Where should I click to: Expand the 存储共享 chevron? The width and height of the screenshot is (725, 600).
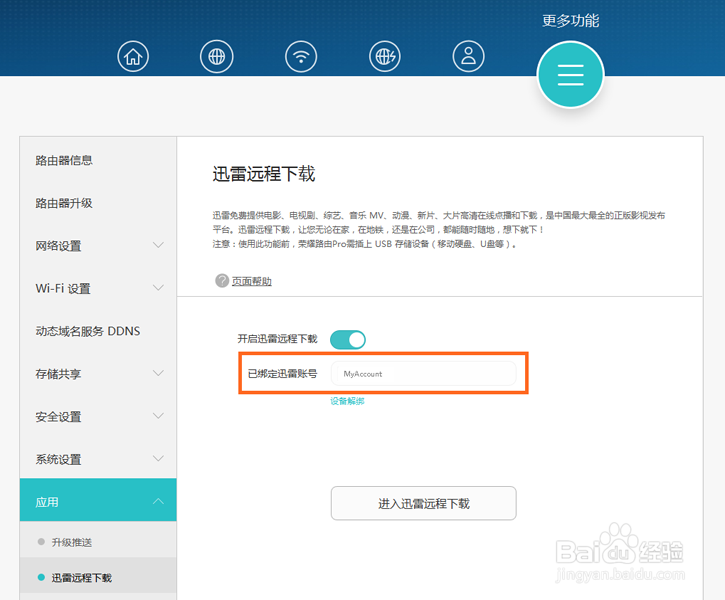(158, 373)
